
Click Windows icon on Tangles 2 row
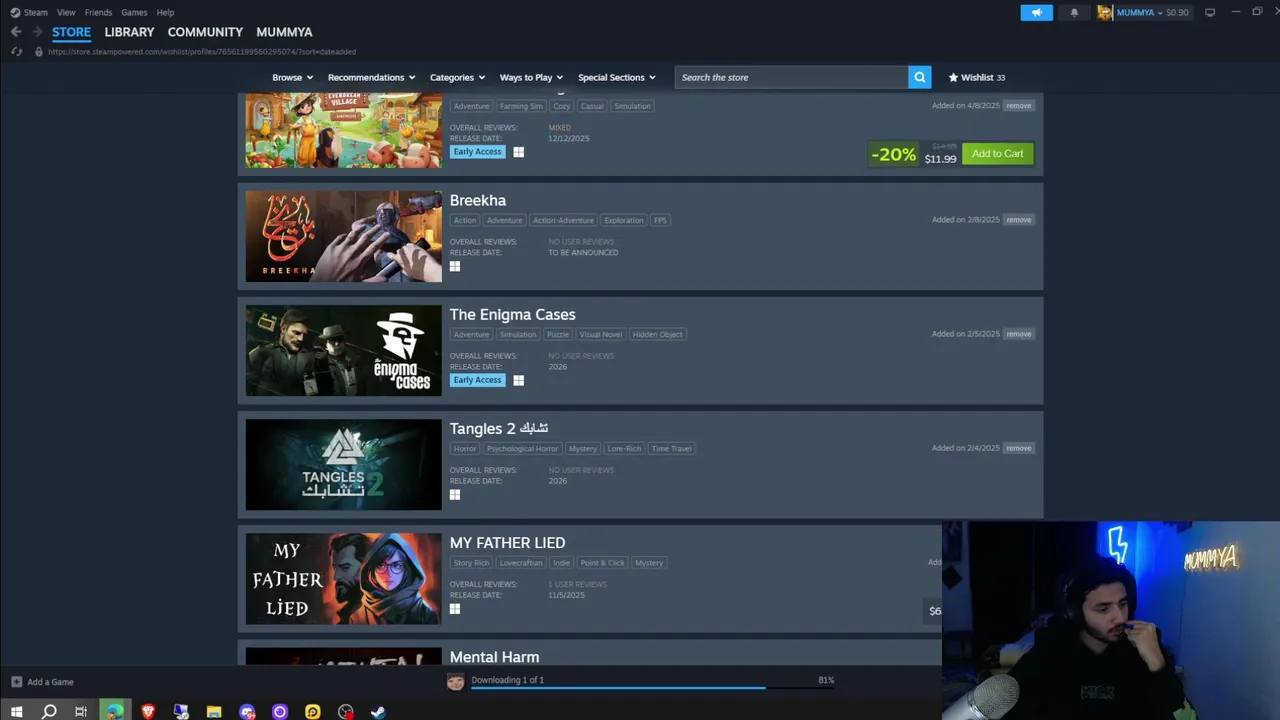coord(455,494)
